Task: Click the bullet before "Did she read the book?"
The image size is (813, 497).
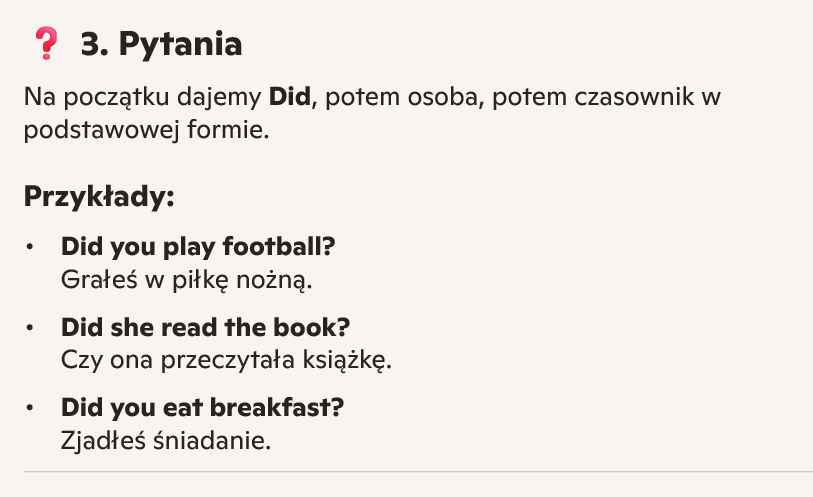Action: pyautogui.click(x=32, y=327)
